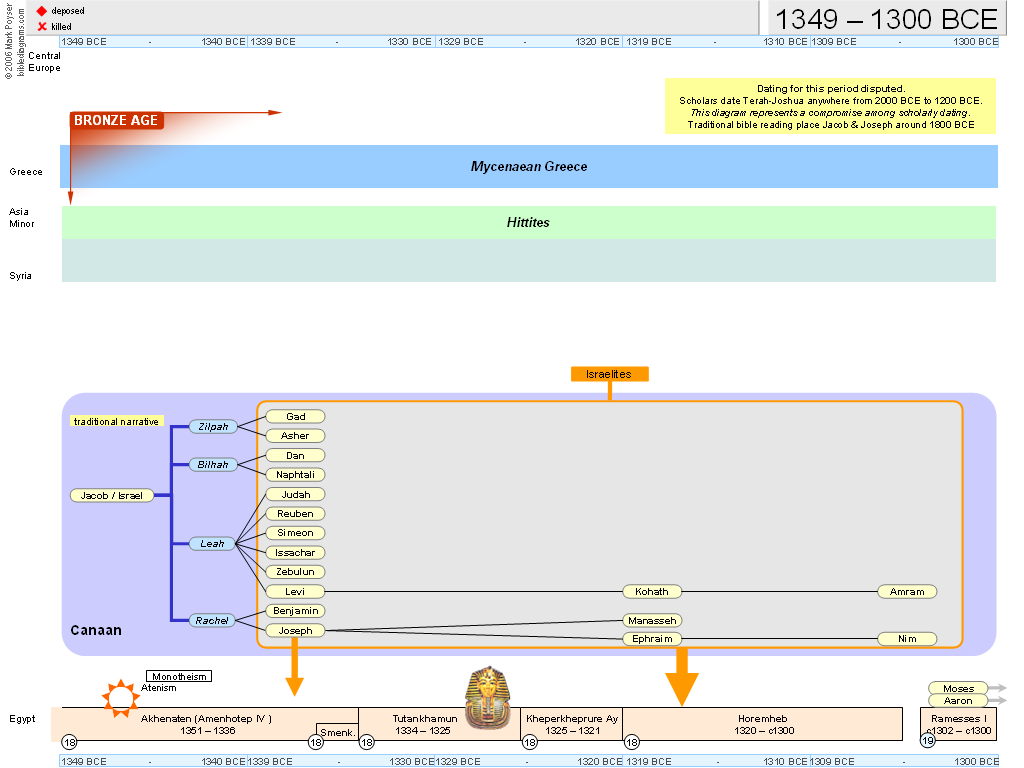Select the Leah mother node
Image resolution: width=1024 pixels, height=768 pixels.
coord(212,544)
